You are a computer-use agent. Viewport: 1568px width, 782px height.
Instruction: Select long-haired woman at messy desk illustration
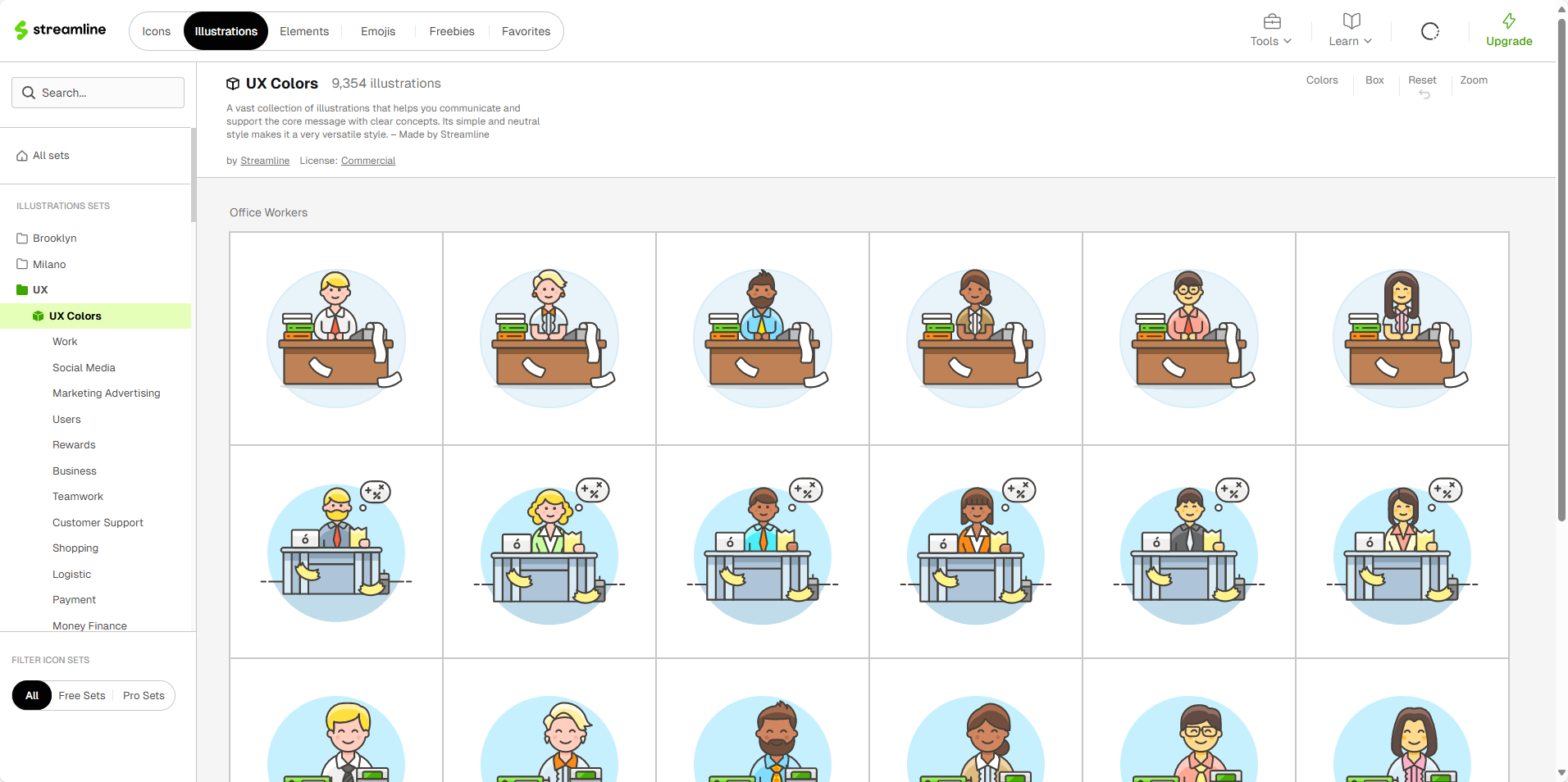point(1402,339)
